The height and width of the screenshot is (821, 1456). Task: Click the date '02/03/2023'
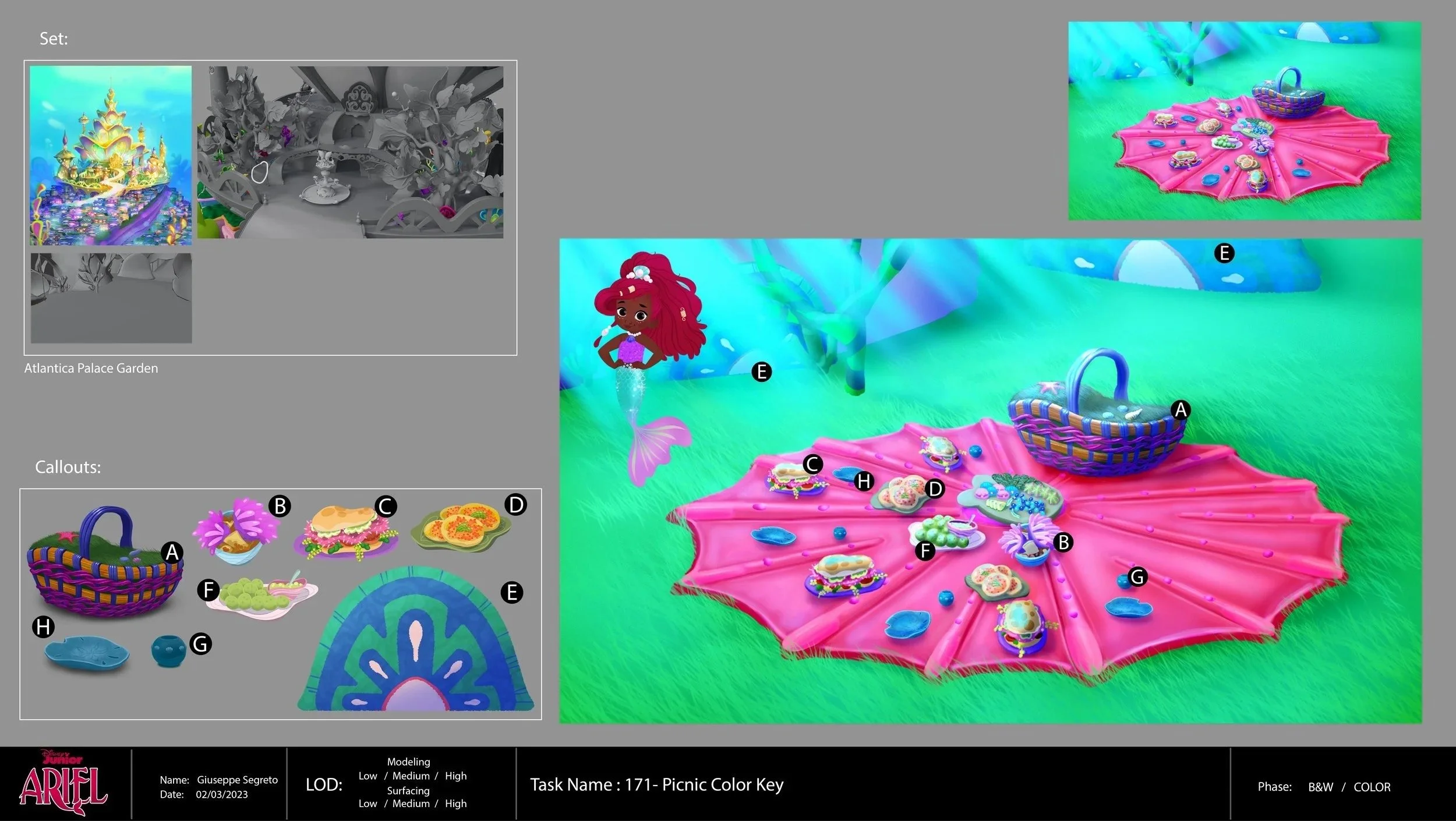(222, 794)
